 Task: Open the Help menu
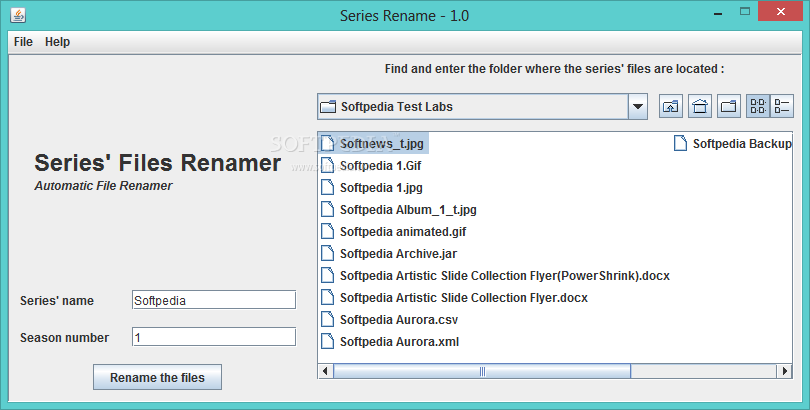pos(57,42)
